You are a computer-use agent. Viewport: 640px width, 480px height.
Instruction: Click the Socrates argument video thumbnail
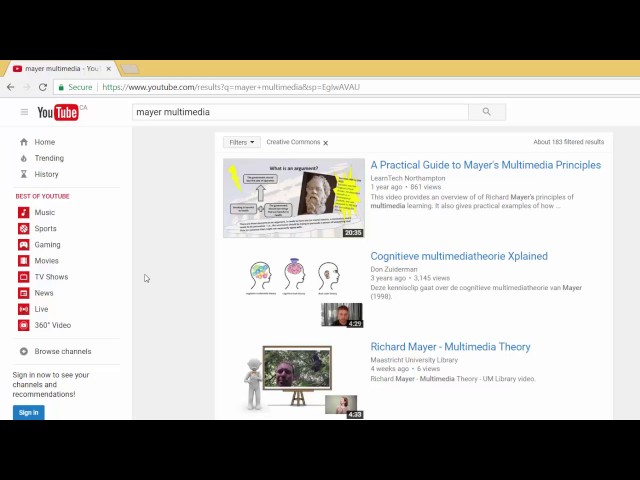coord(294,198)
